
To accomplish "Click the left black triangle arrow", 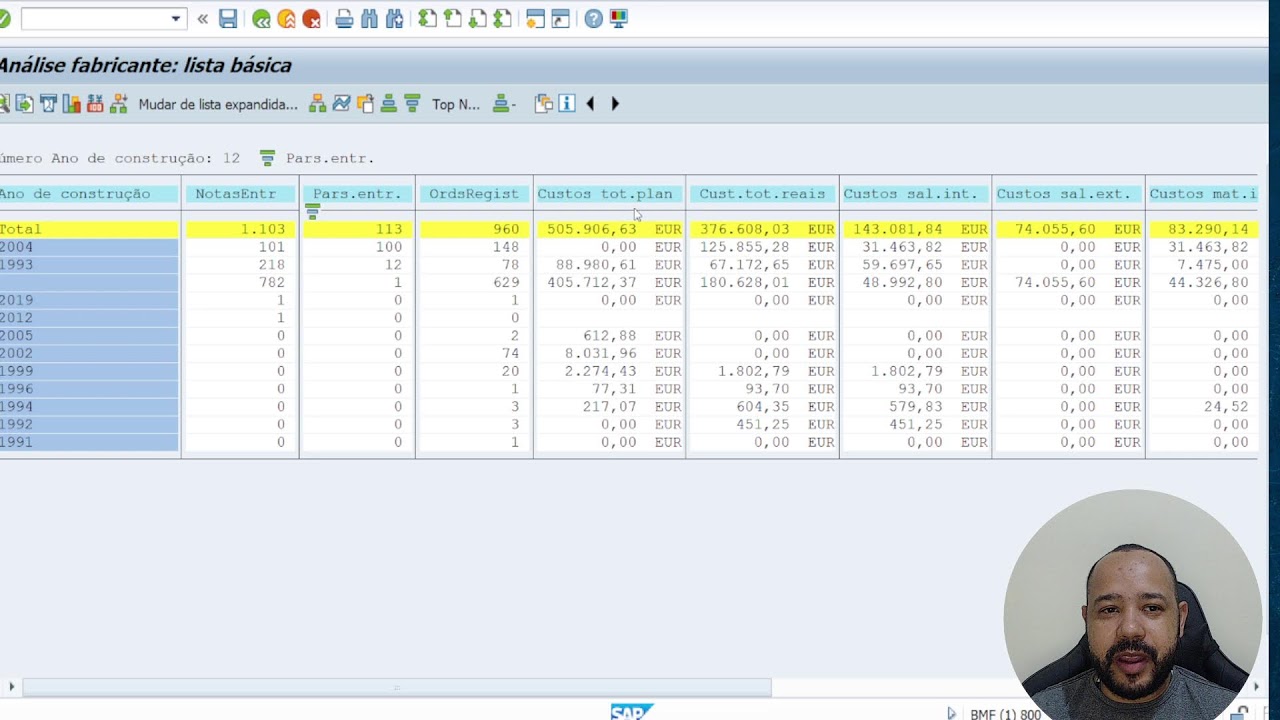I will coord(590,104).
